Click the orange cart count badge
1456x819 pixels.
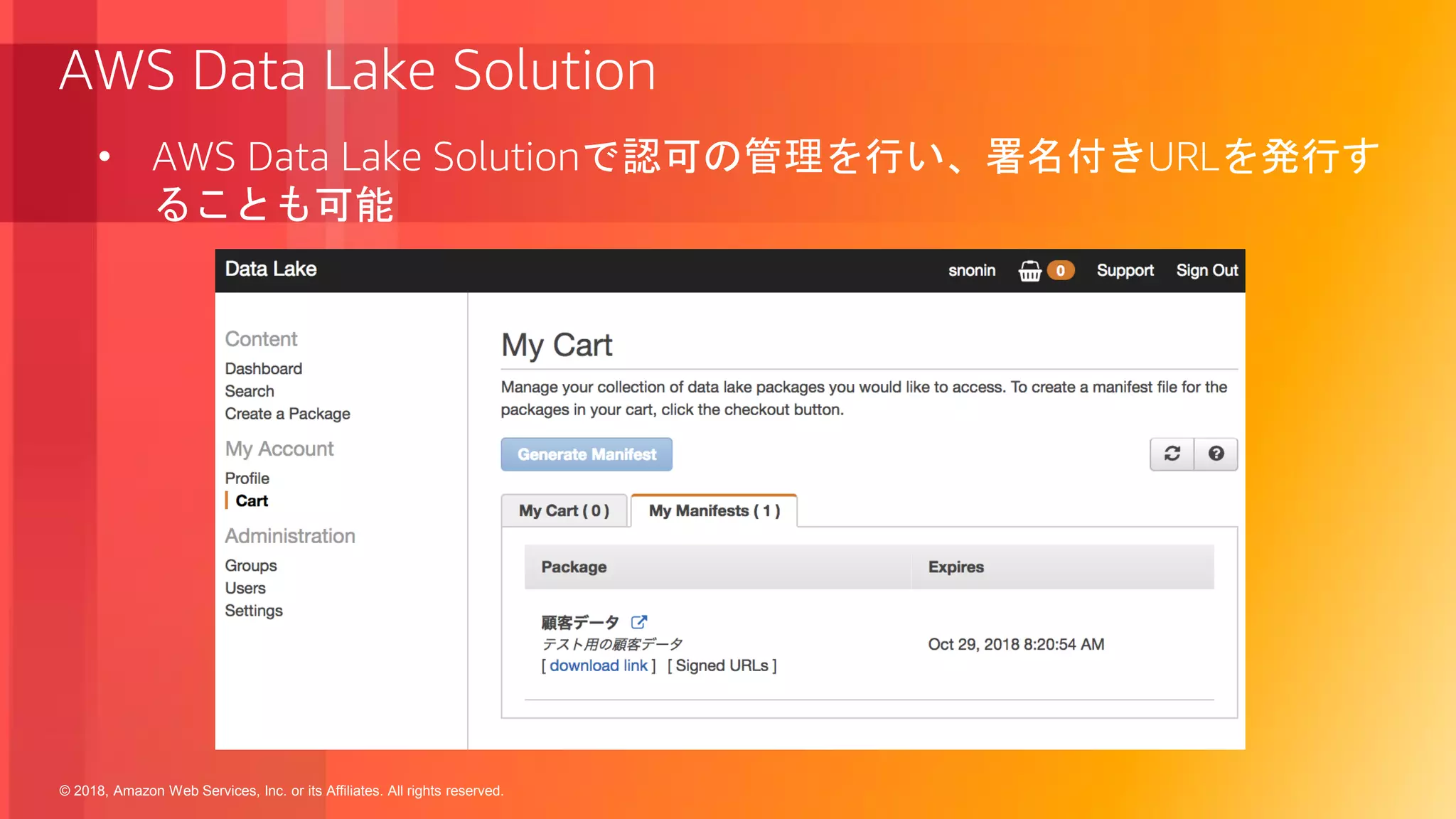[1060, 271]
